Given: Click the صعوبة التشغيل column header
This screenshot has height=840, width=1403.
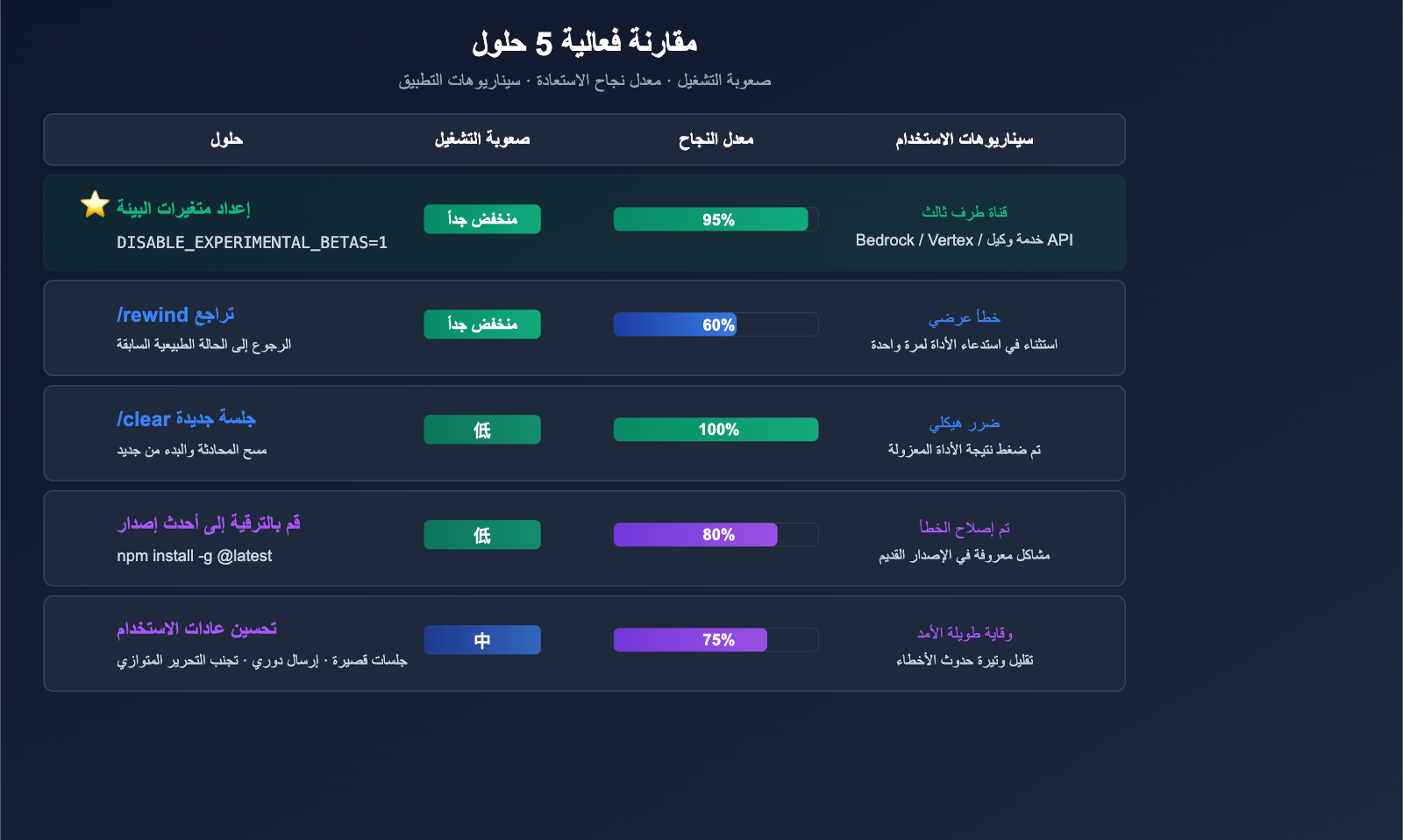Looking at the screenshot, I should coord(482,139).
